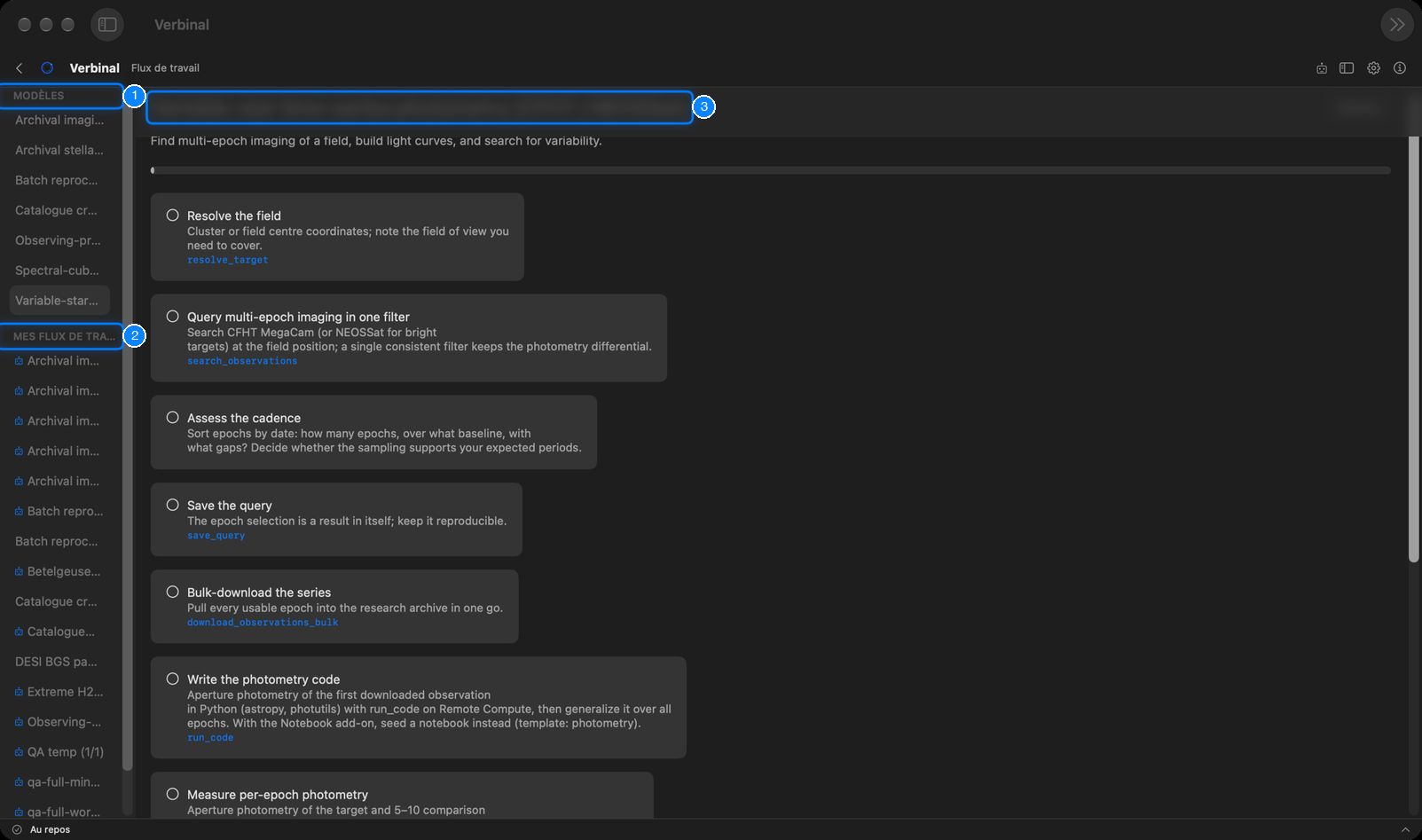Viewport: 1422px width, 840px height.
Task: Mark the 'Measure per-epoch photometry' step circle
Action: pyautogui.click(x=173, y=795)
